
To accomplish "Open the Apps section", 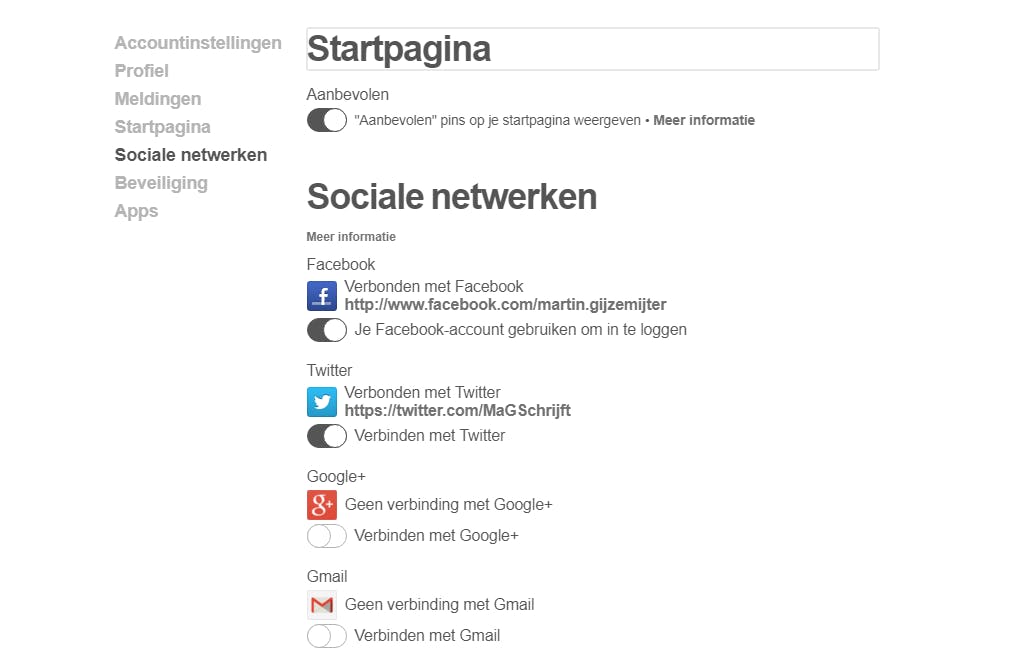I will (x=136, y=211).
